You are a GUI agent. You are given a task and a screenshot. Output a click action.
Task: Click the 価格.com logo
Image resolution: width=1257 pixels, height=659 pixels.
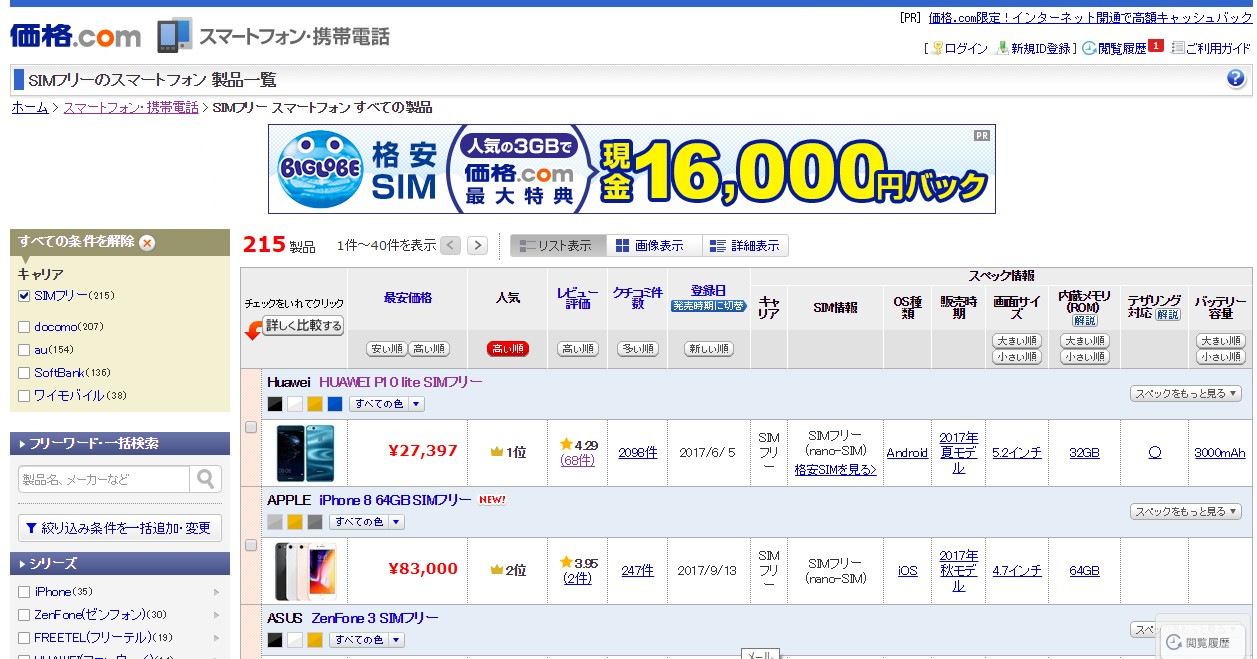76,36
